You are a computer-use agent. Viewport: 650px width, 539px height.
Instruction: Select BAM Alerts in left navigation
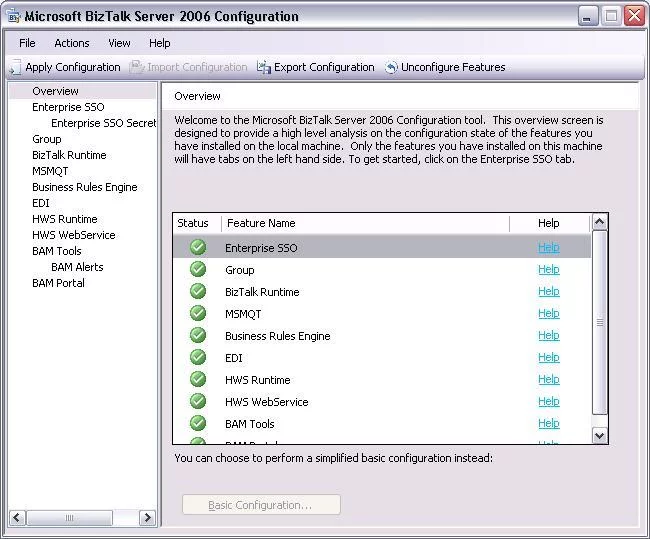pos(77,267)
